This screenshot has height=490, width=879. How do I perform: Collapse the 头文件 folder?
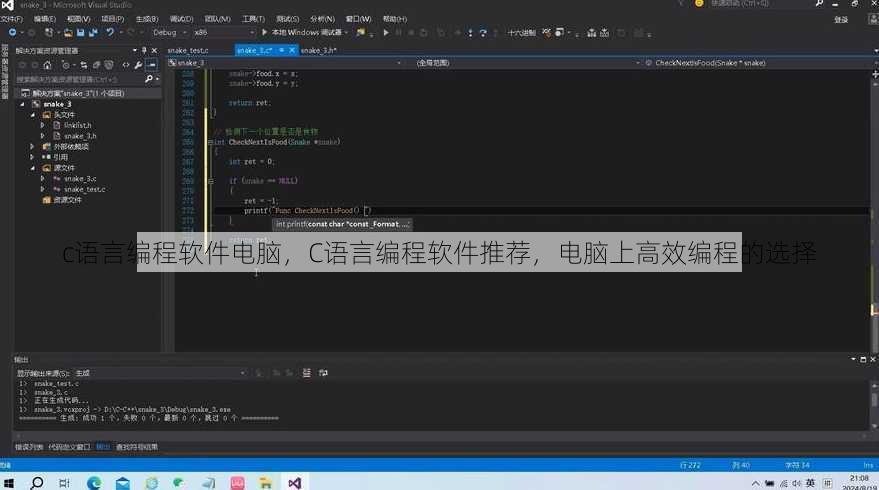point(33,115)
